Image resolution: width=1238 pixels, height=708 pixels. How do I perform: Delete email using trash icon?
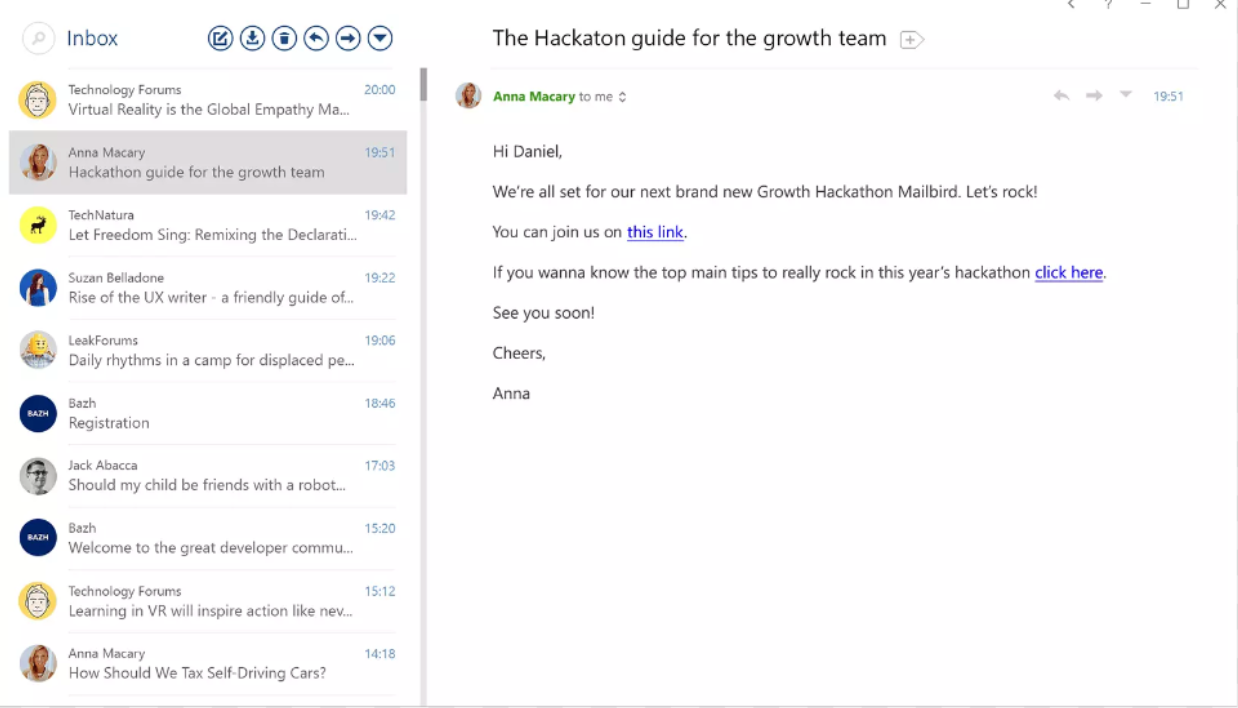pyautogui.click(x=284, y=39)
